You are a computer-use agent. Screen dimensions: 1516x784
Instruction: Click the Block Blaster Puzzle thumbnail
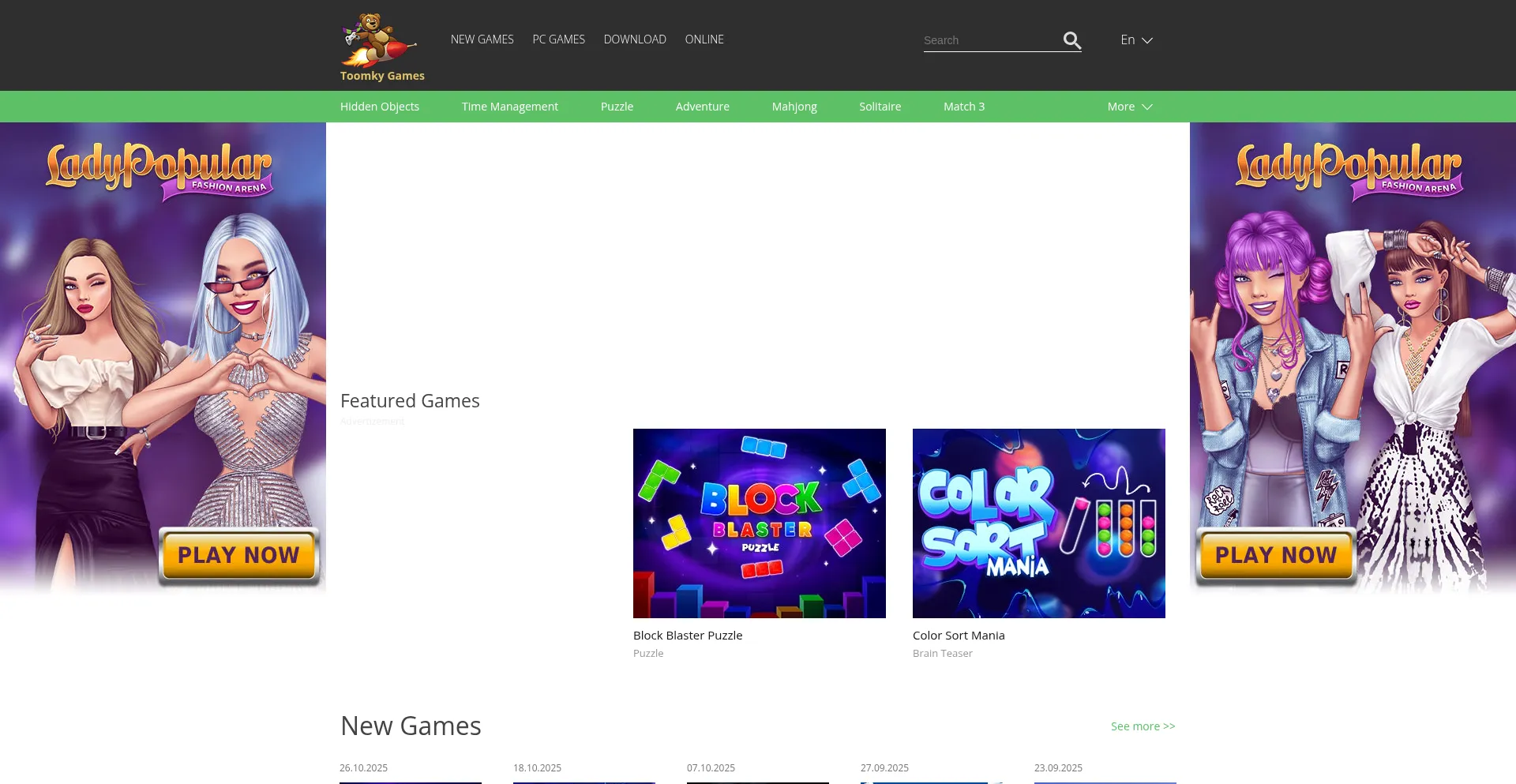pos(759,523)
